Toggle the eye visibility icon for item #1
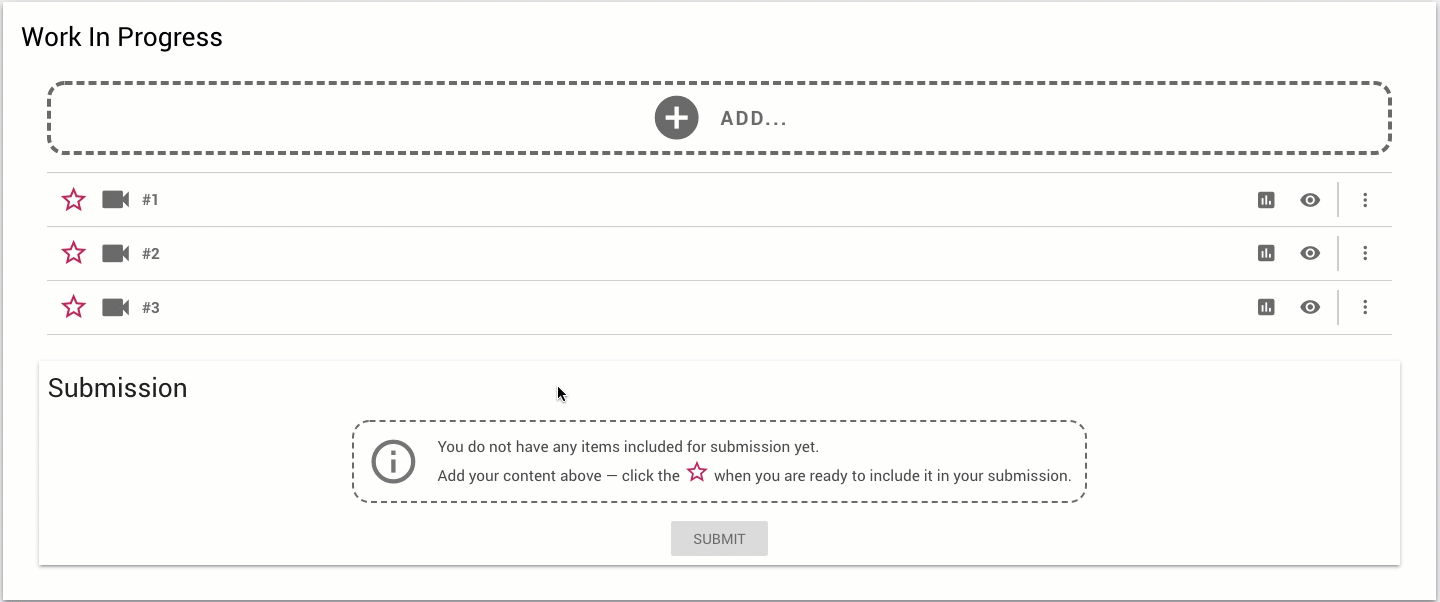 click(x=1310, y=200)
